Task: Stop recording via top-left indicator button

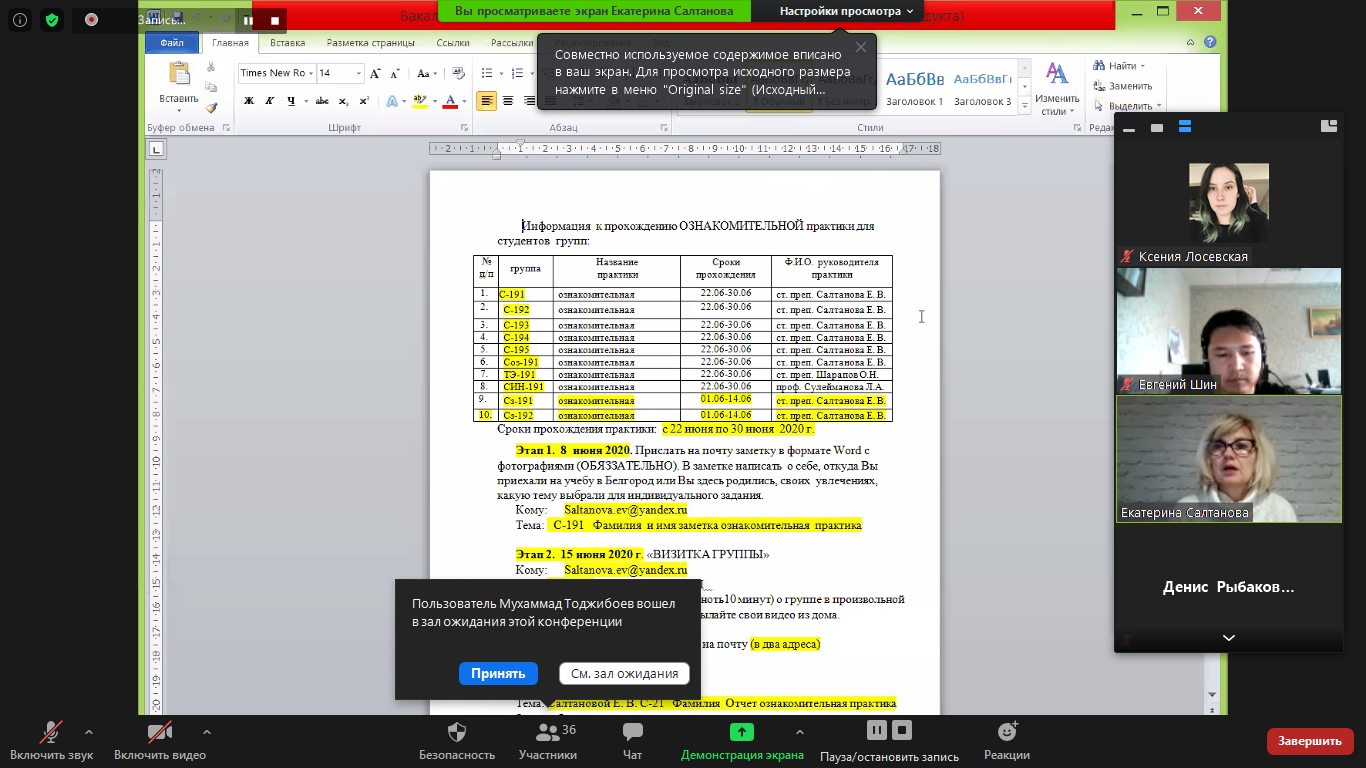Action: pyautogui.click(x=275, y=20)
